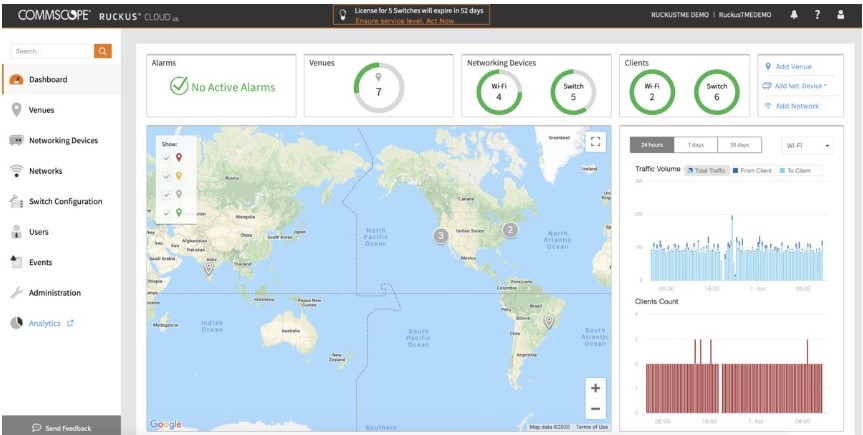Screen dimensions: 863x435
Task: Open the Wi-Fi traffic type dropdown
Action: (806, 146)
